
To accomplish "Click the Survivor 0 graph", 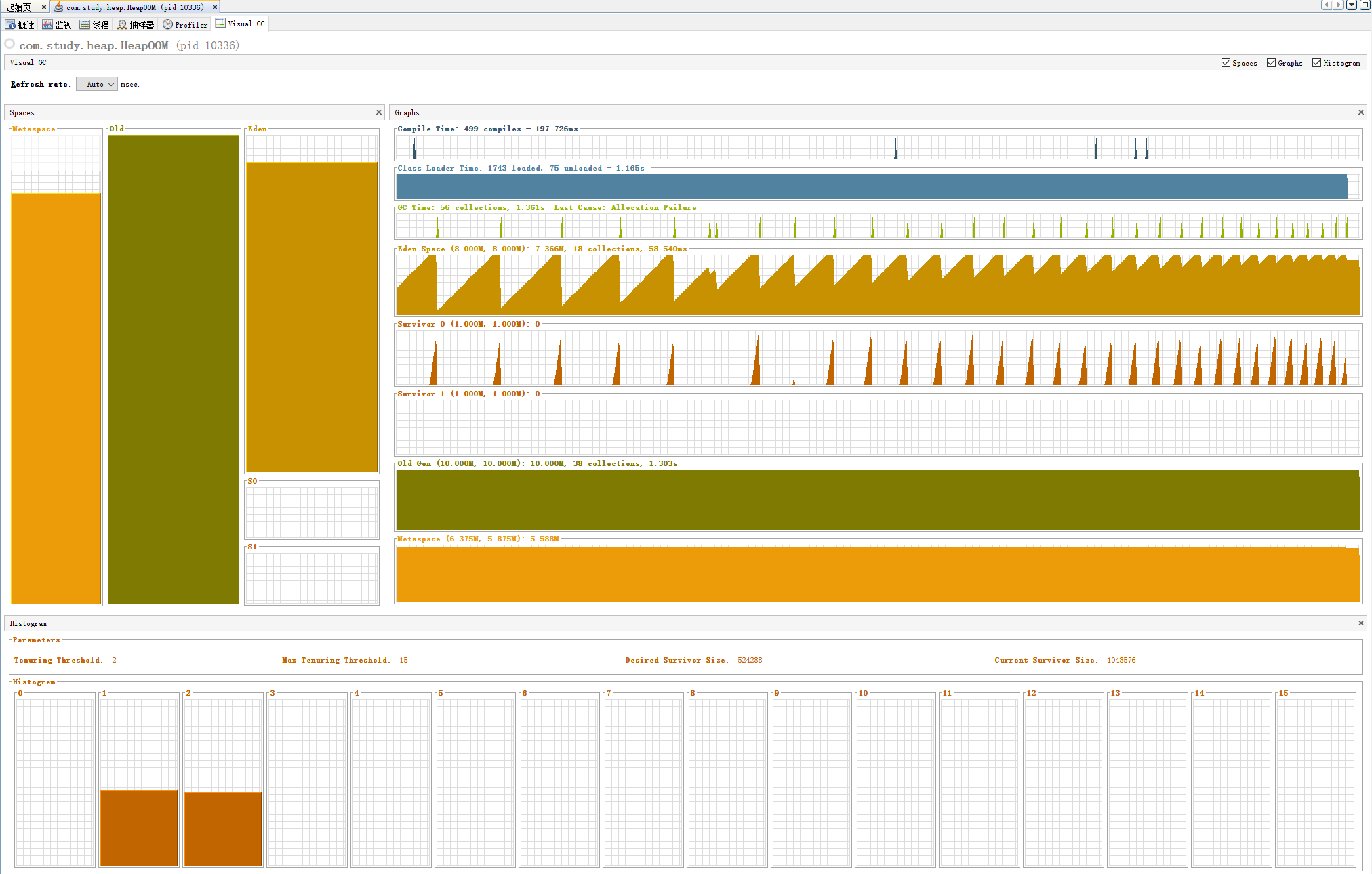I will tap(878, 358).
